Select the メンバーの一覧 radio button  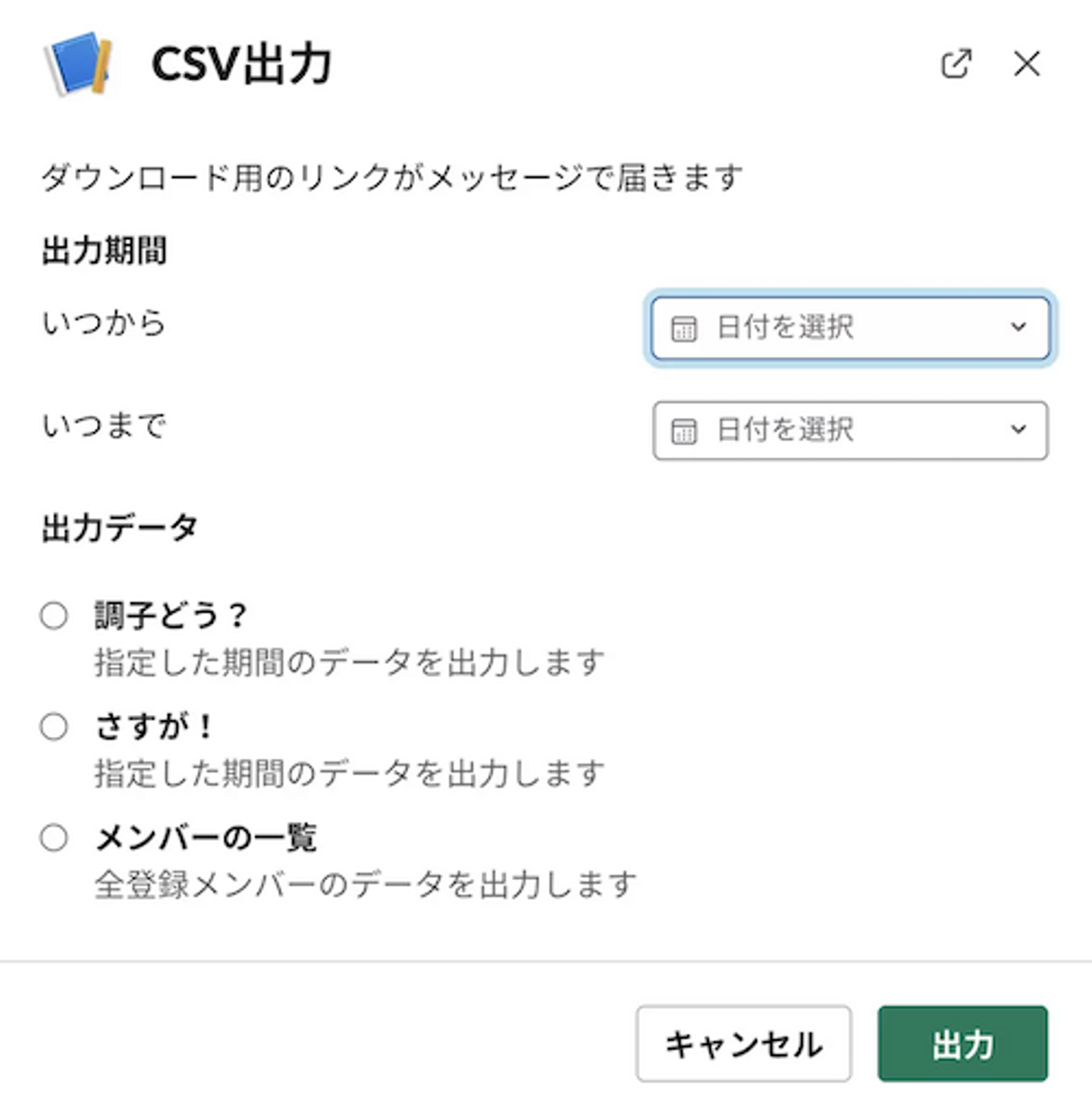(54, 838)
